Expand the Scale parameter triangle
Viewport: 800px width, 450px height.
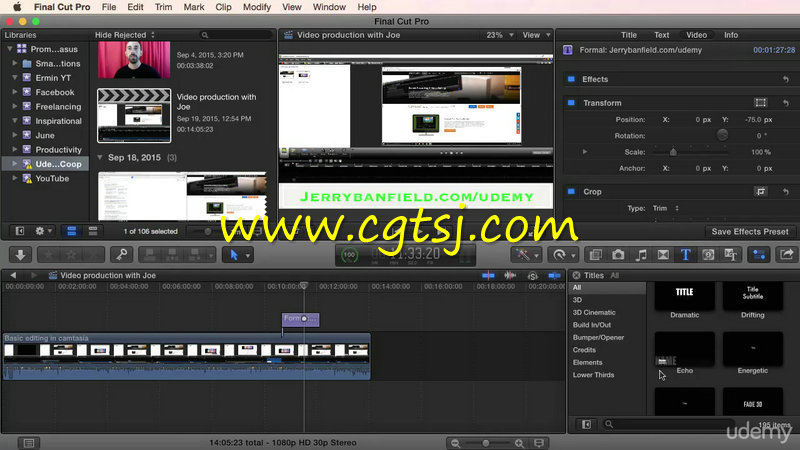(x=585, y=152)
